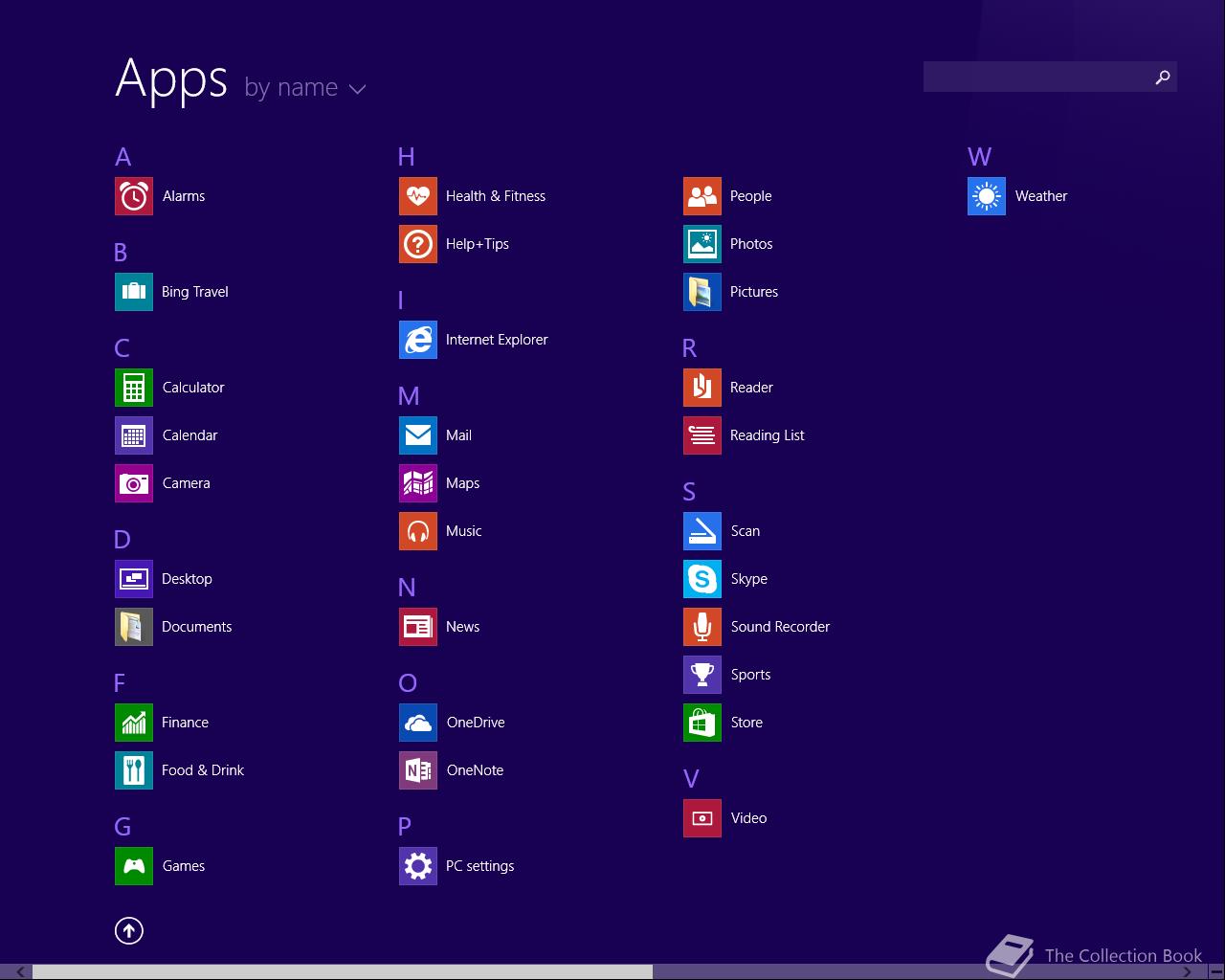Open Reading List icon
Viewport: 1225px width, 980px height.
[702, 435]
